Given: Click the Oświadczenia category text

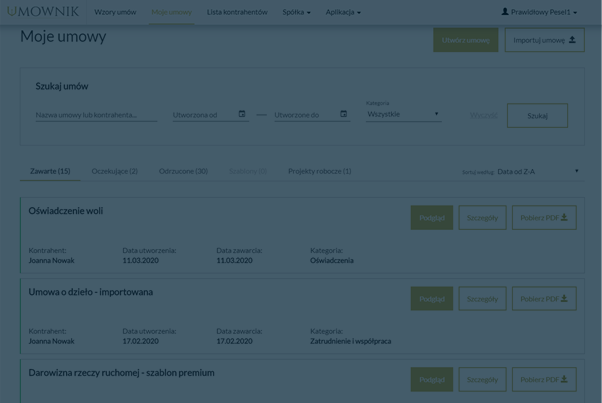Looking at the screenshot, I should pyautogui.click(x=332, y=260).
